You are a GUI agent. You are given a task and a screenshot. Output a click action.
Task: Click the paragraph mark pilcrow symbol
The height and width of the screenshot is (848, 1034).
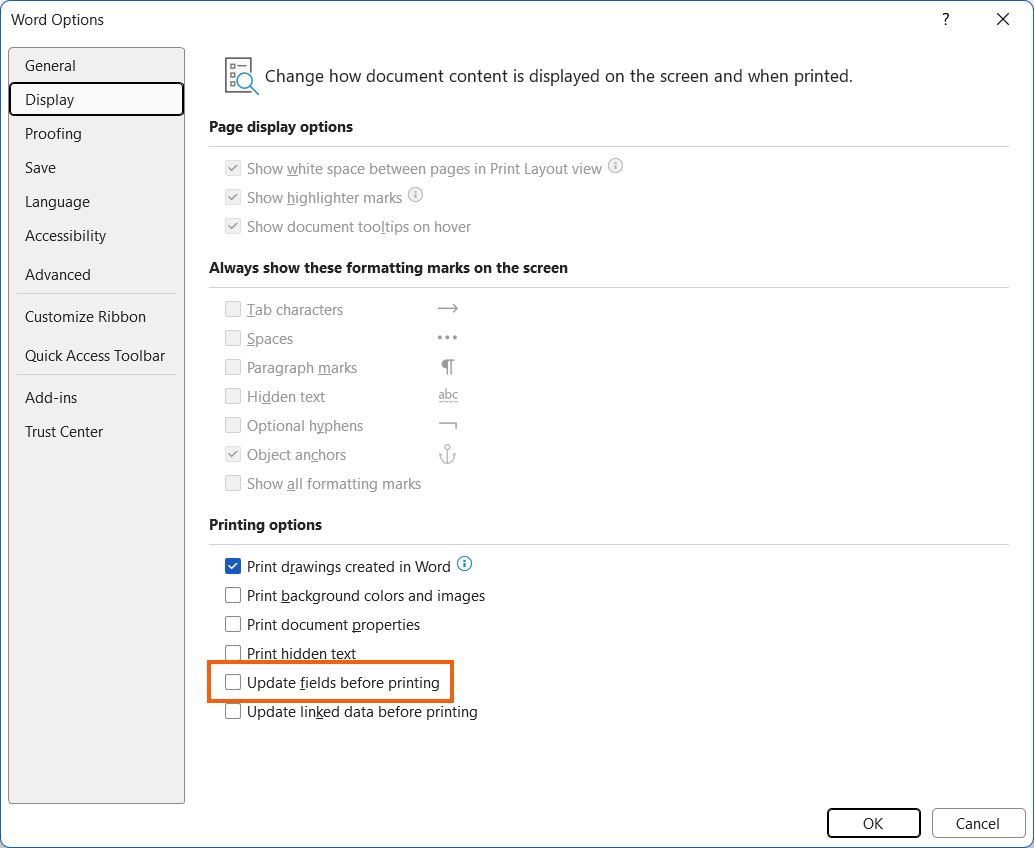[x=448, y=367]
